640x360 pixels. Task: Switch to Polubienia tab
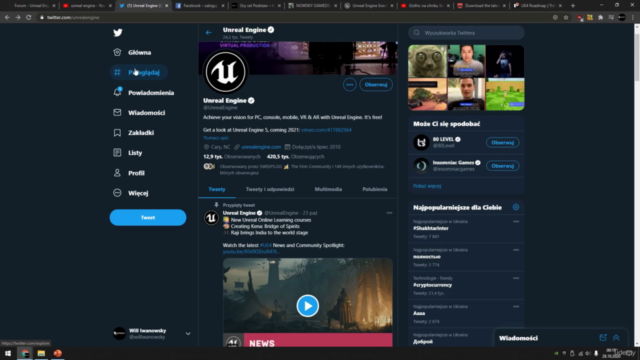[x=375, y=189]
